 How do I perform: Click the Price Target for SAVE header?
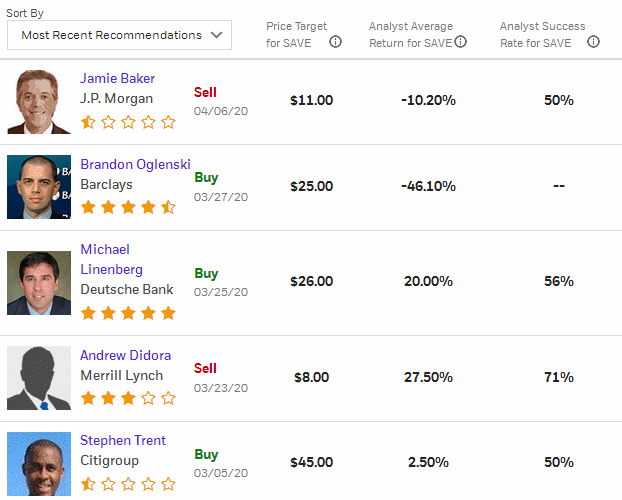[296, 34]
